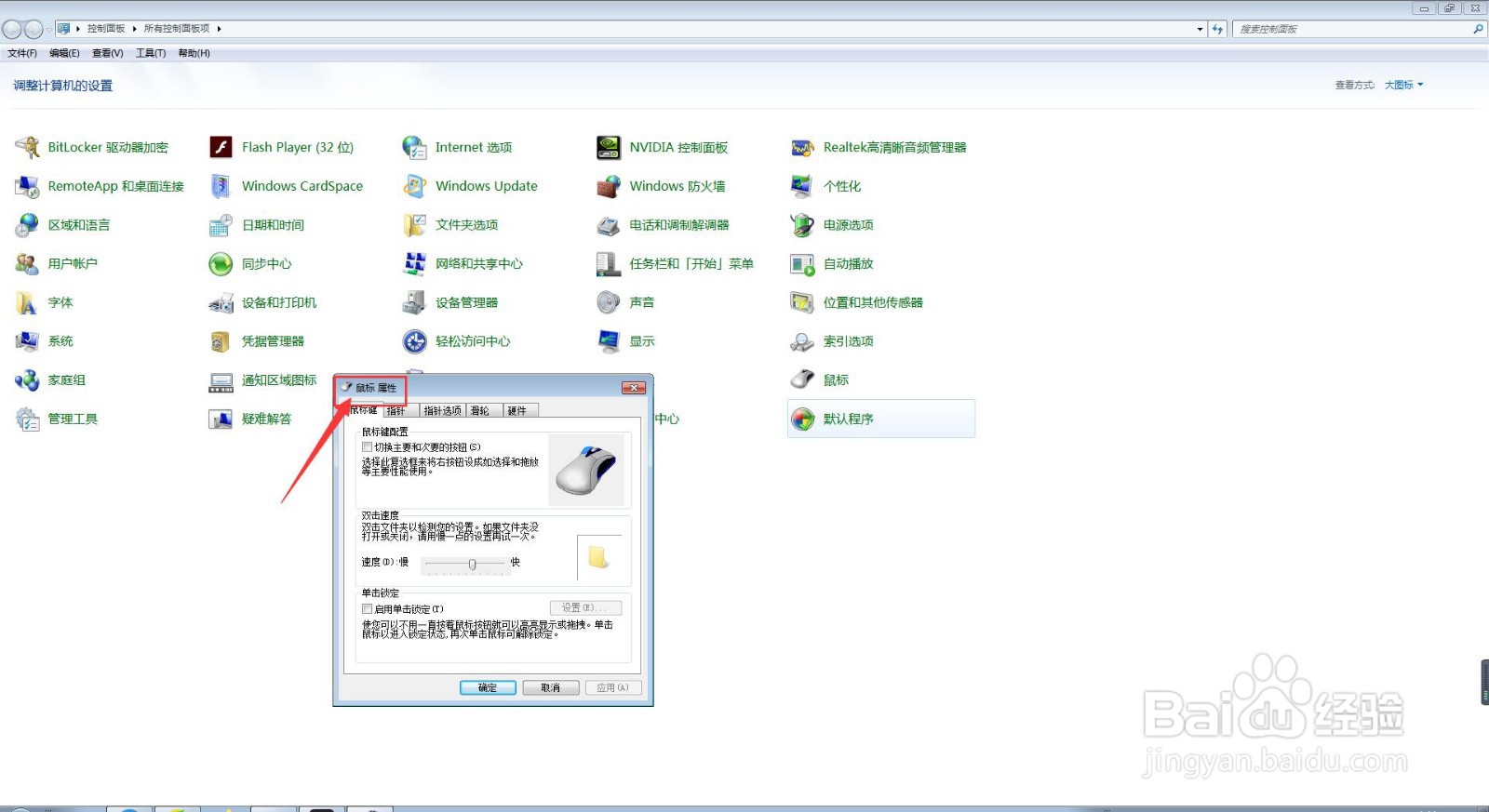Screen dimensions: 1489x812
Task: Open 日期和时间 icon
Action: 221,225
